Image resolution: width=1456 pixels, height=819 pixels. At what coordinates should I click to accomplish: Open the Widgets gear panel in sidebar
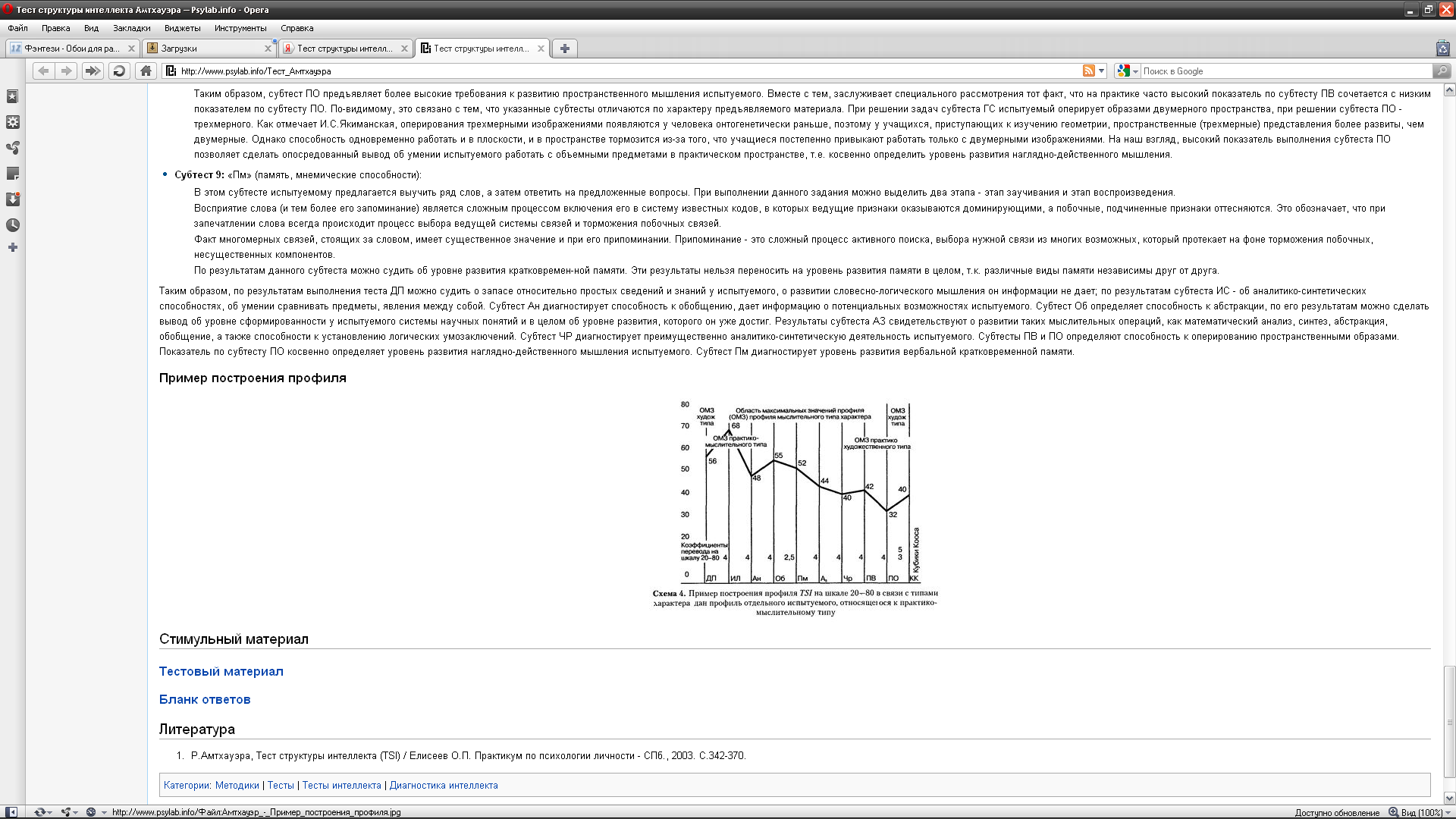[x=13, y=122]
